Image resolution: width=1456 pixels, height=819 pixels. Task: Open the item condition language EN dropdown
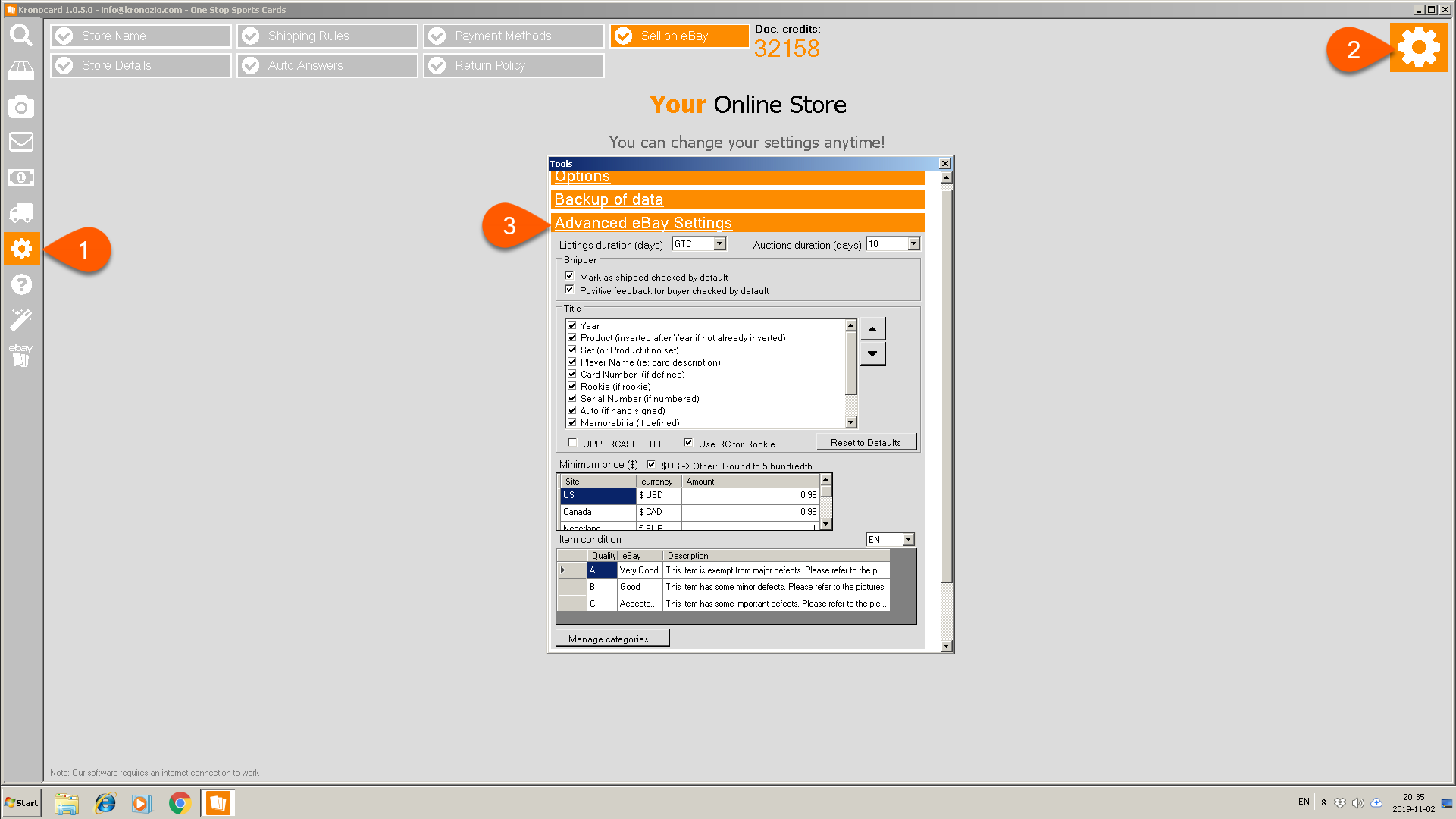[x=908, y=540]
